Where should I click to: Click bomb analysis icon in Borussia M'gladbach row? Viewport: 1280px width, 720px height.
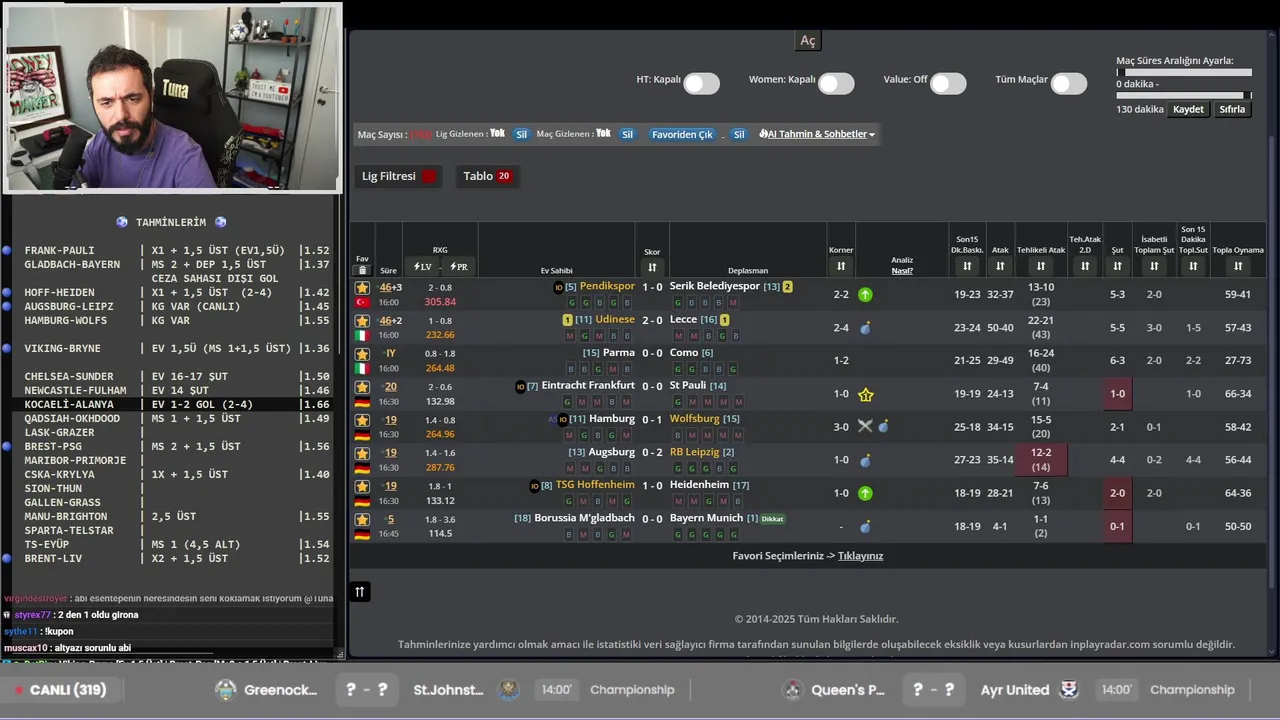[x=865, y=526]
